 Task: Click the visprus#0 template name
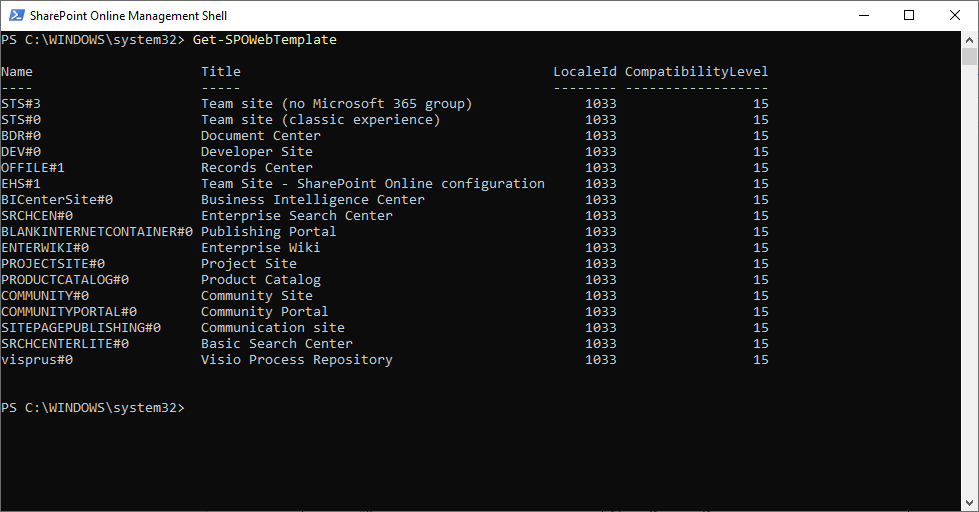click(x=37, y=360)
